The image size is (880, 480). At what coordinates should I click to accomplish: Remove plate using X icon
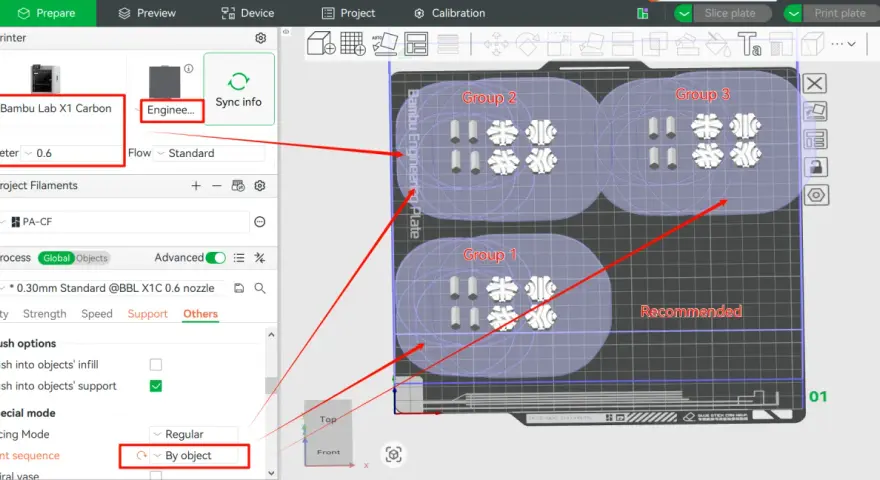[814, 84]
